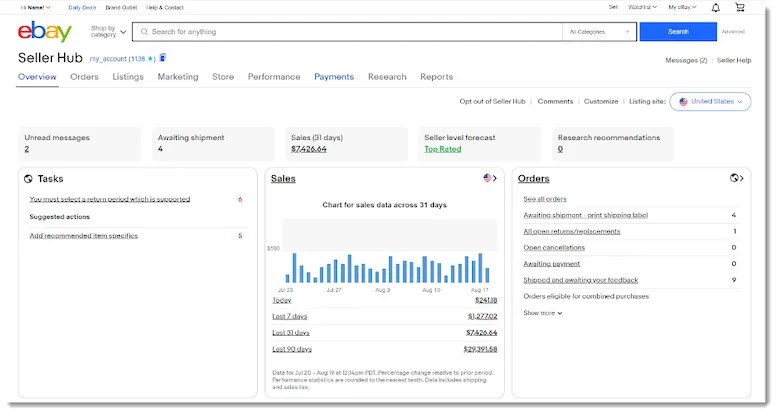
Task: Click the $29,391.58 sales amount
Action: [x=480, y=349]
